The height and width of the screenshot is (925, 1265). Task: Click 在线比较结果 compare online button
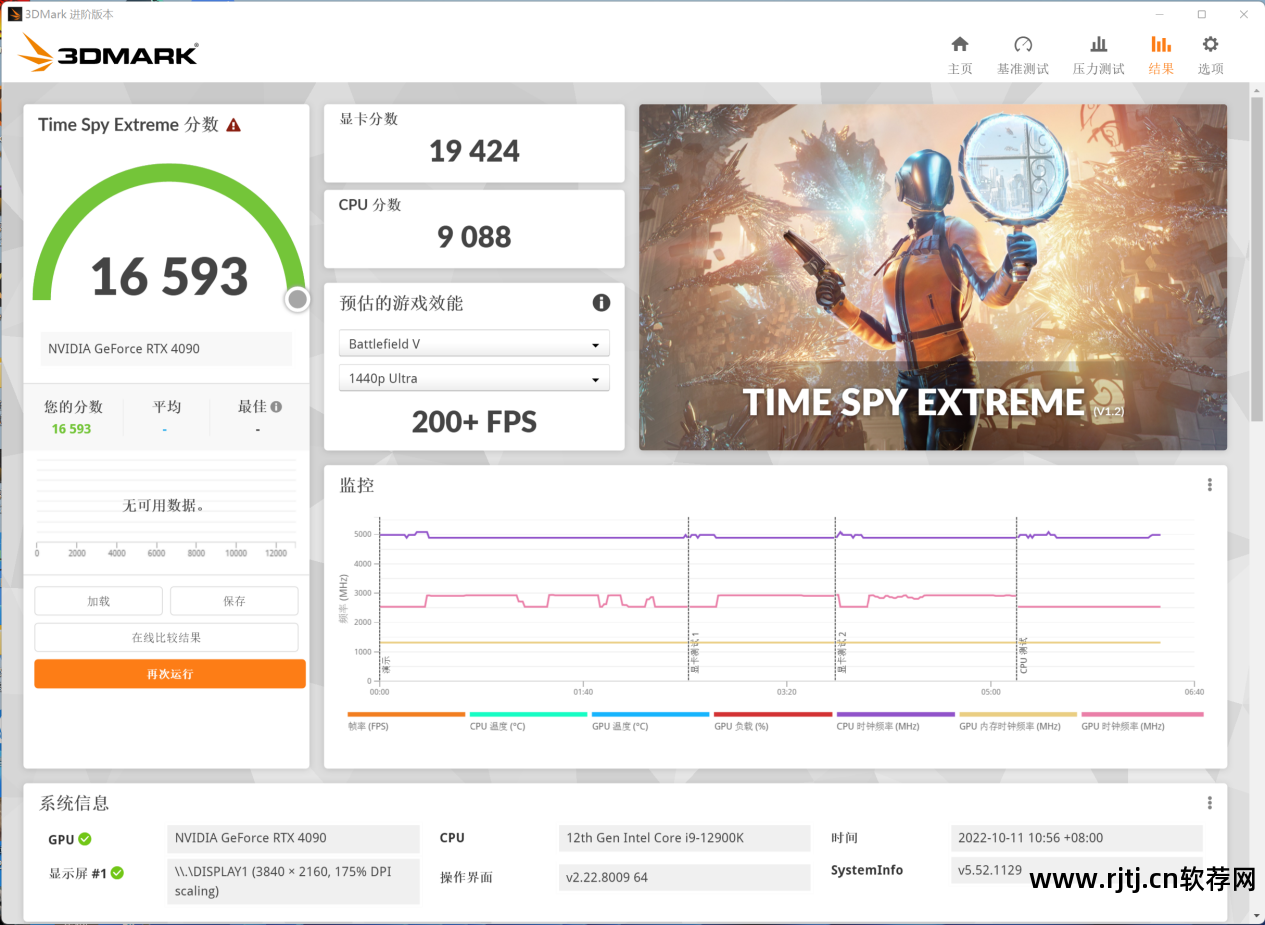coord(166,637)
